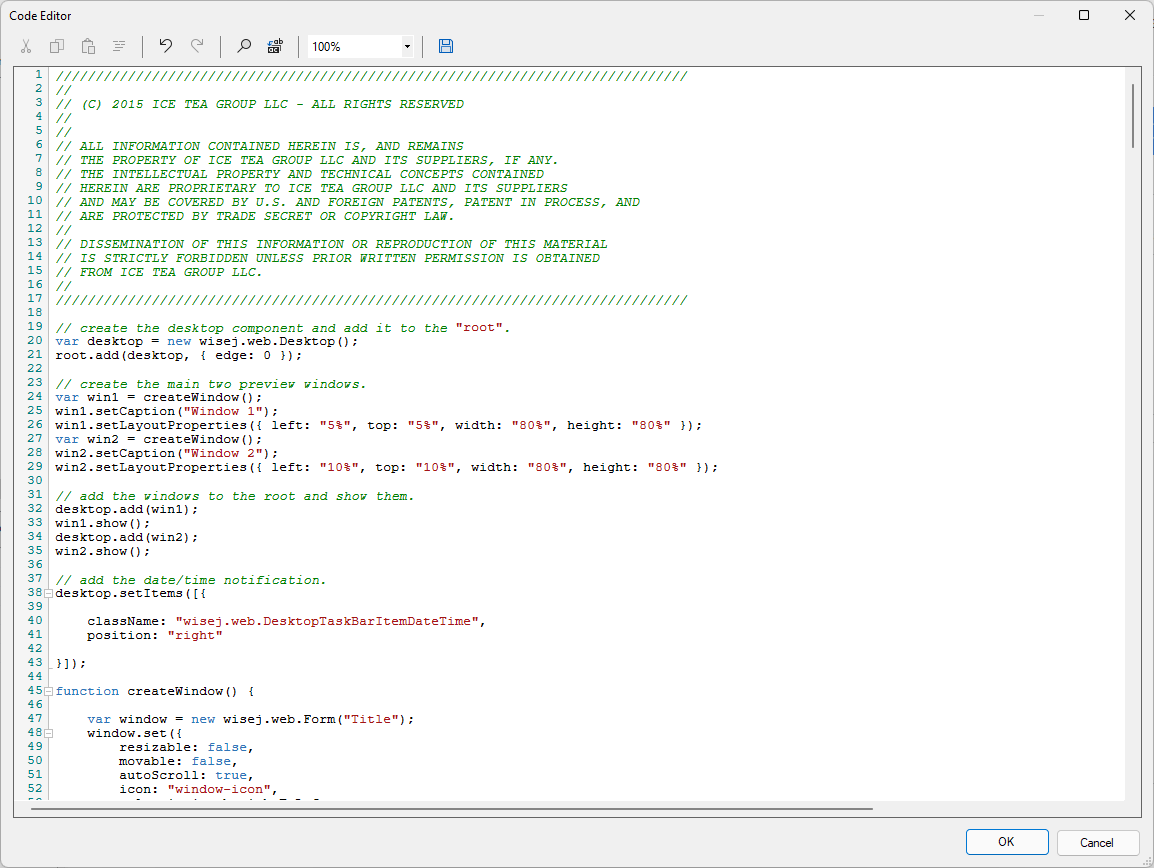This screenshot has width=1154, height=868.
Task: Click the text win1.setCaption("Window 1");
Action: pyautogui.click(x=167, y=412)
